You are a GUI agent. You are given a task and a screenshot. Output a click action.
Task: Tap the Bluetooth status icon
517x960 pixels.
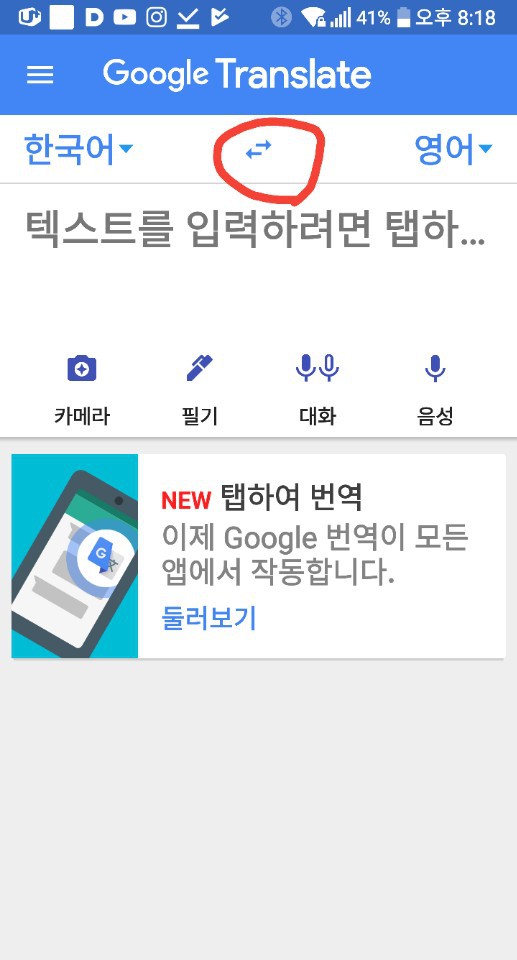[281, 17]
